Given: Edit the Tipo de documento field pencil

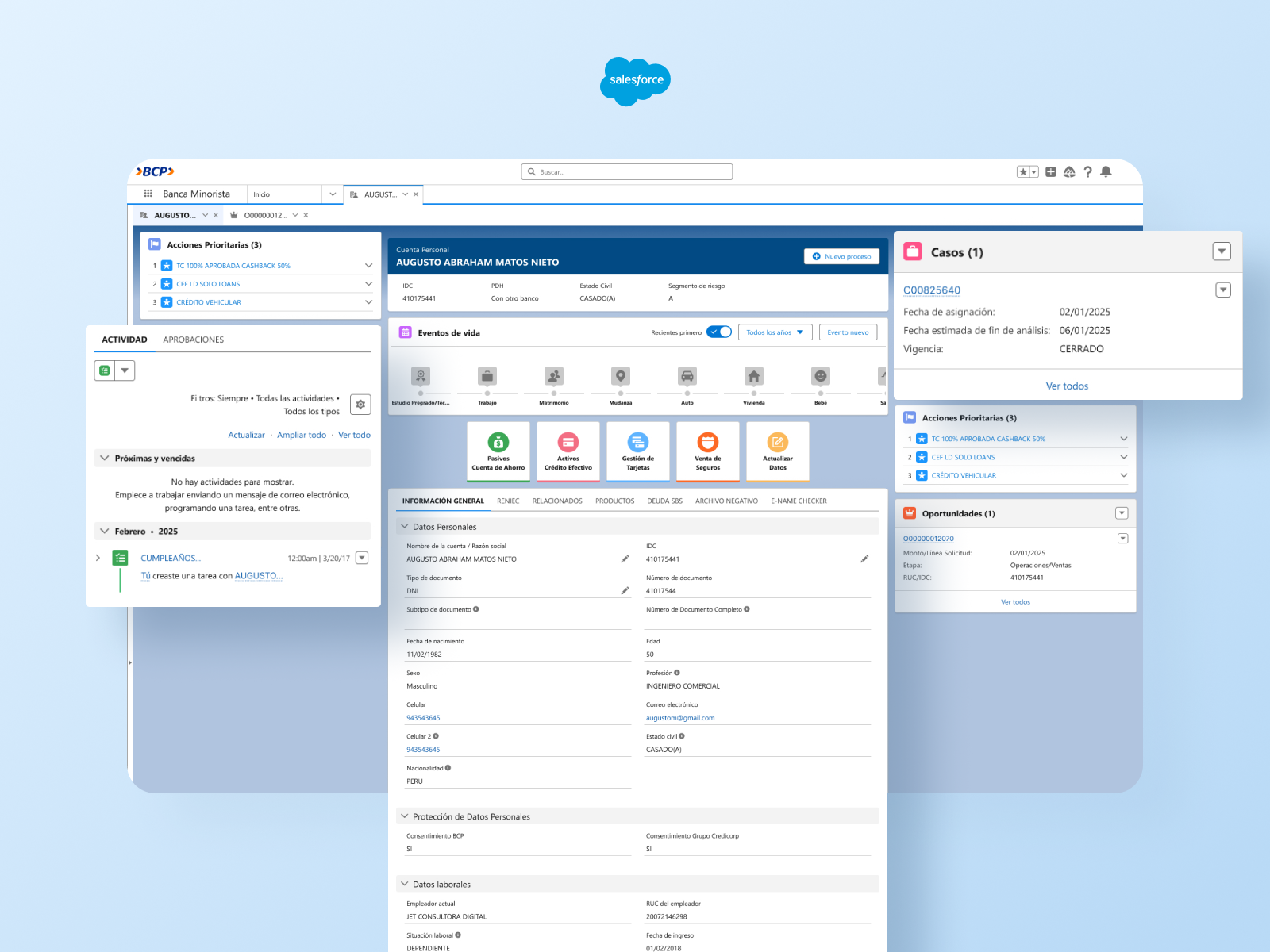Looking at the screenshot, I should (x=625, y=590).
